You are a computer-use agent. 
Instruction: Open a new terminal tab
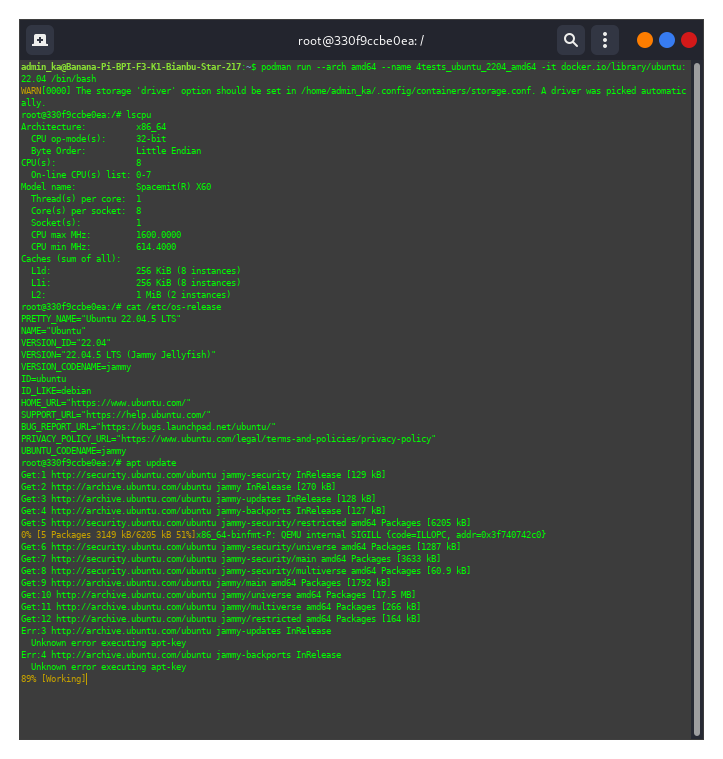(x=40, y=40)
